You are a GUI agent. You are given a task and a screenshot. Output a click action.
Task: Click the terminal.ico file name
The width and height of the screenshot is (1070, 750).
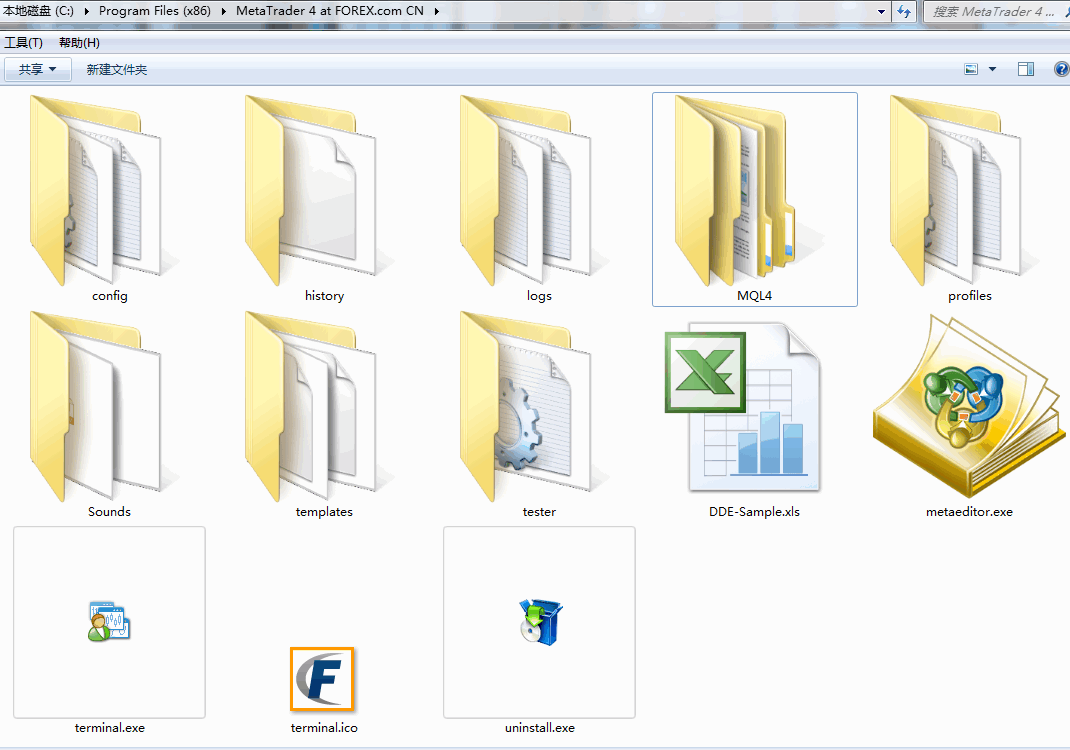[x=324, y=728]
